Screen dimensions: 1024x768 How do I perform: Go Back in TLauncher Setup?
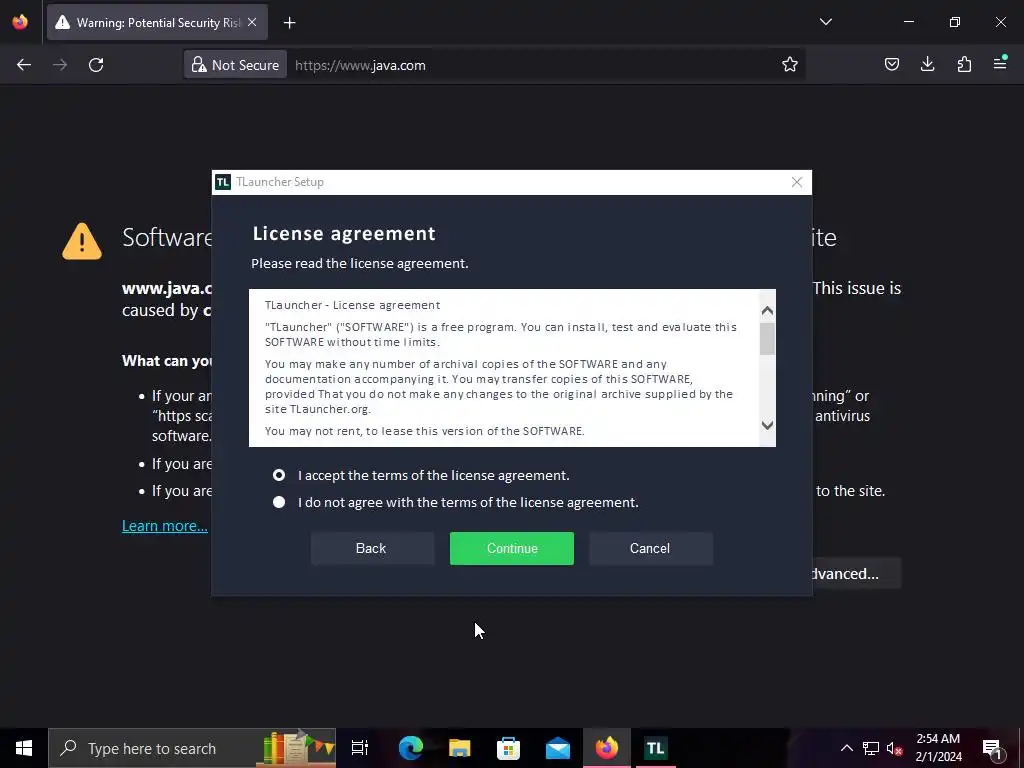pos(371,549)
